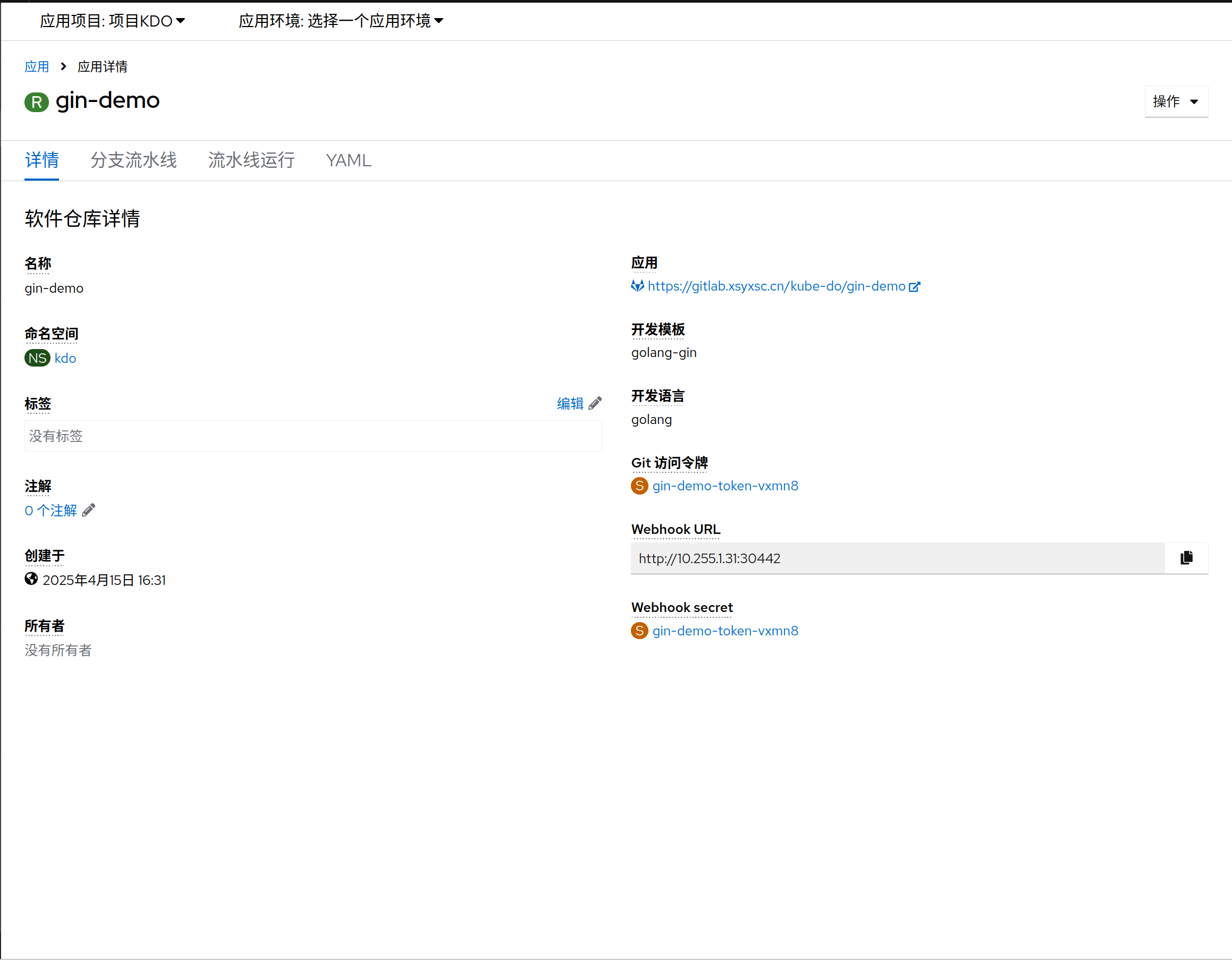Open the 应用环境 selector dropdown
Screen dimensions: 1232x960
point(341,21)
